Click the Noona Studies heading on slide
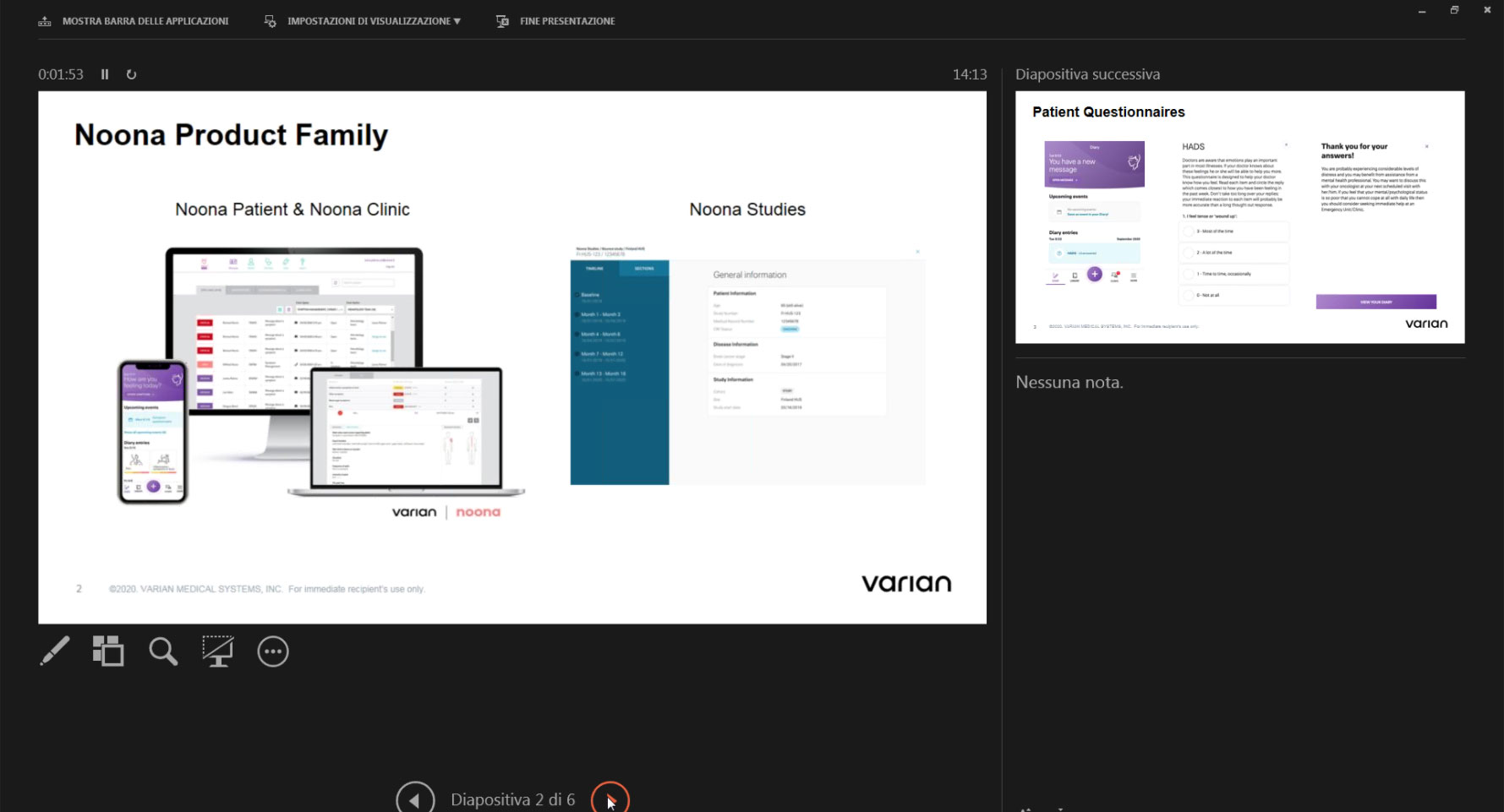1504x812 pixels. (x=747, y=210)
